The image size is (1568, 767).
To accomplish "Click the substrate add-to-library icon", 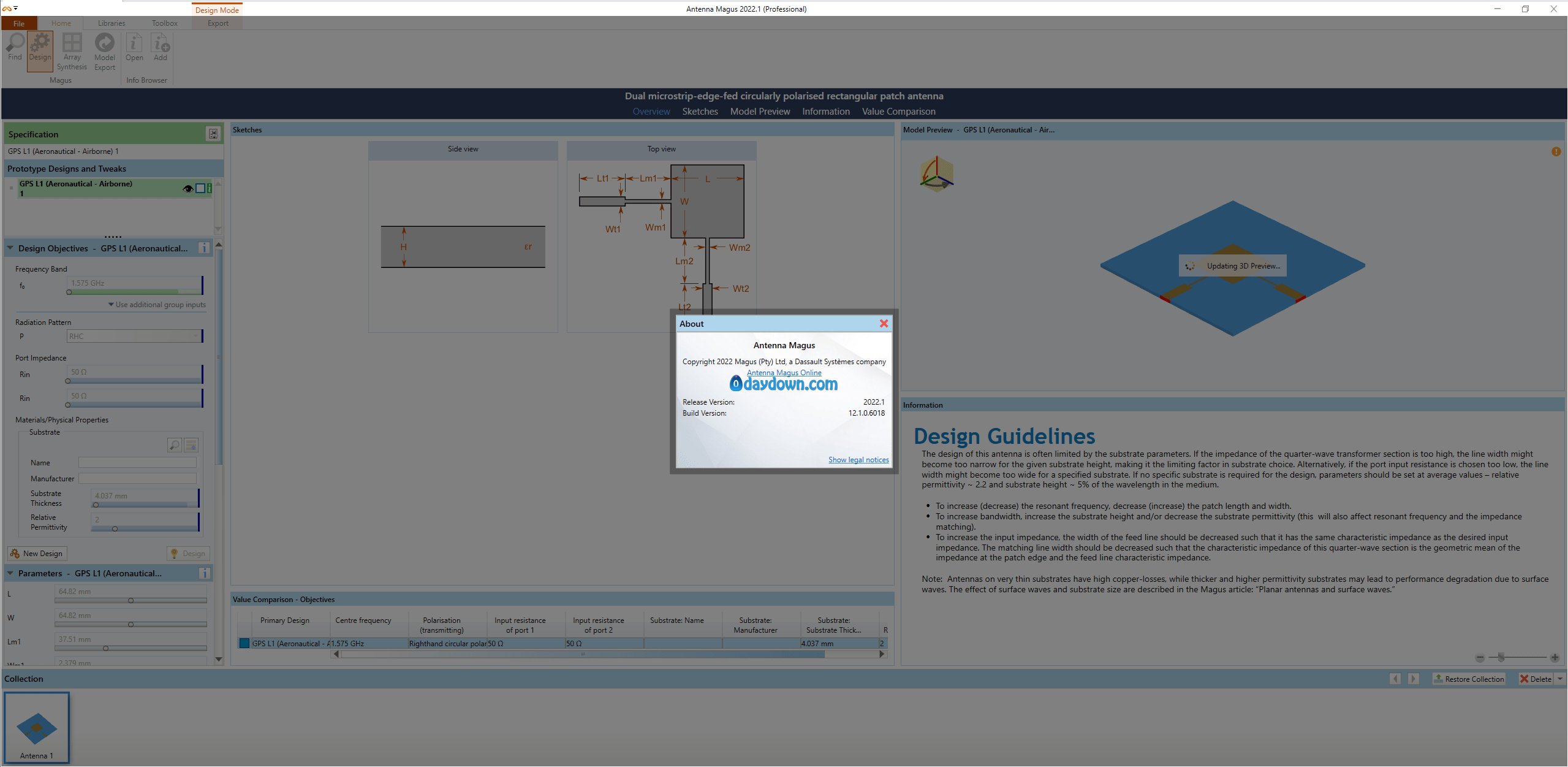I will (x=191, y=445).
